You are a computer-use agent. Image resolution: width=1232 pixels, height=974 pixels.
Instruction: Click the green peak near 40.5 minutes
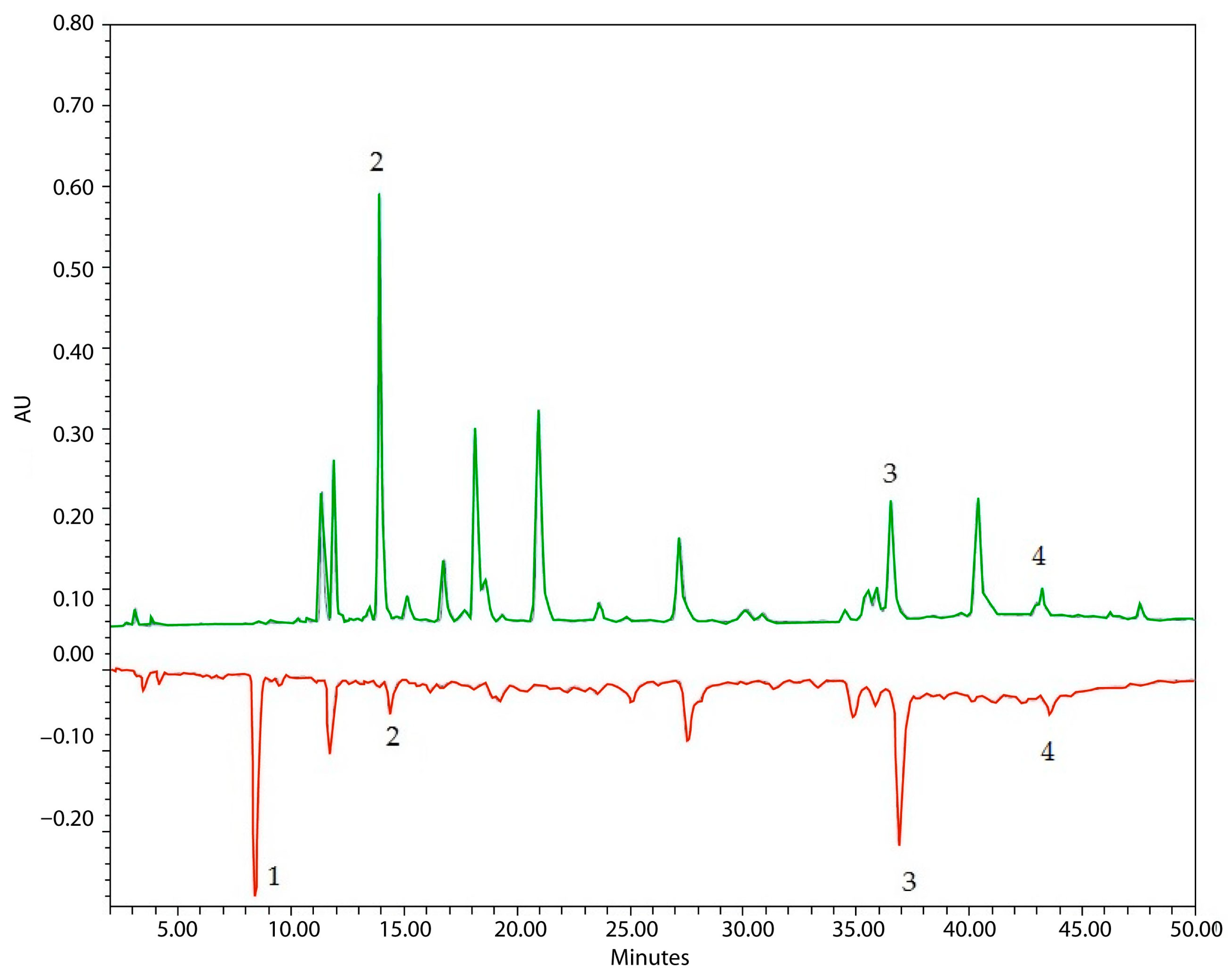pyautogui.click(x=978, y=501)
